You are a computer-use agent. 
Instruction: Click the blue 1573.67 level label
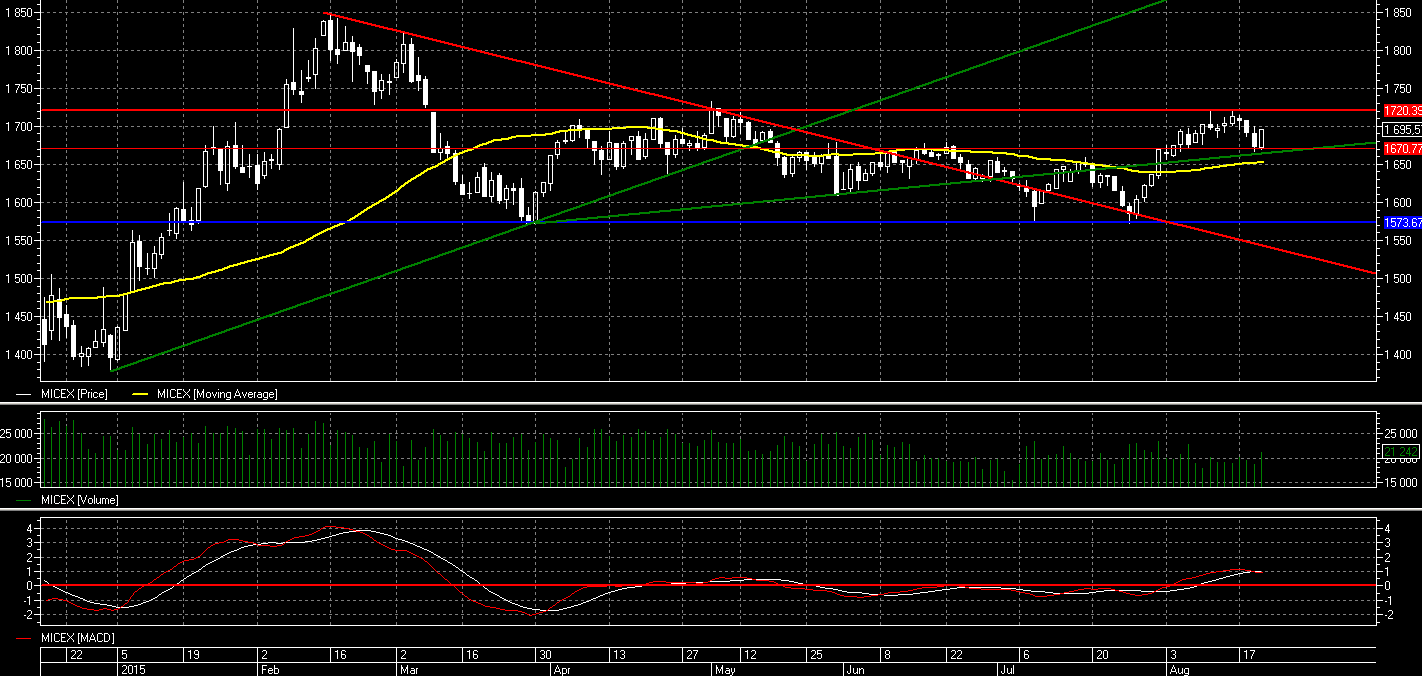click(1401, 222)
